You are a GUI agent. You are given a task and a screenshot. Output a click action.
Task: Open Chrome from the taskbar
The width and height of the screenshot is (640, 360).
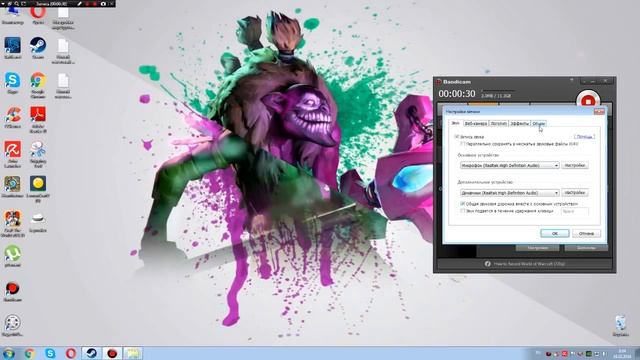(x=29, y=353)
